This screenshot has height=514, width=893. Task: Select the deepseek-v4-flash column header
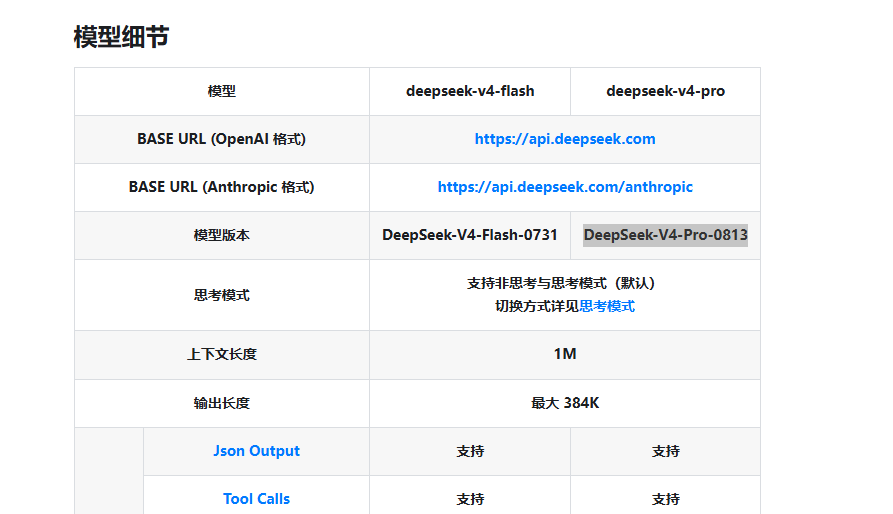(470, 91)
